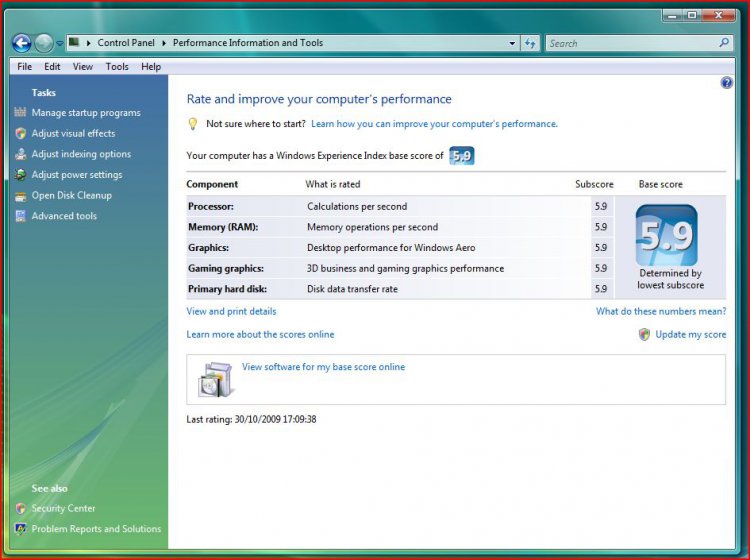Screen dimensions: 750x560
Task: Click the Control Panel icon in address bar
Action: (x=74, y=42)
